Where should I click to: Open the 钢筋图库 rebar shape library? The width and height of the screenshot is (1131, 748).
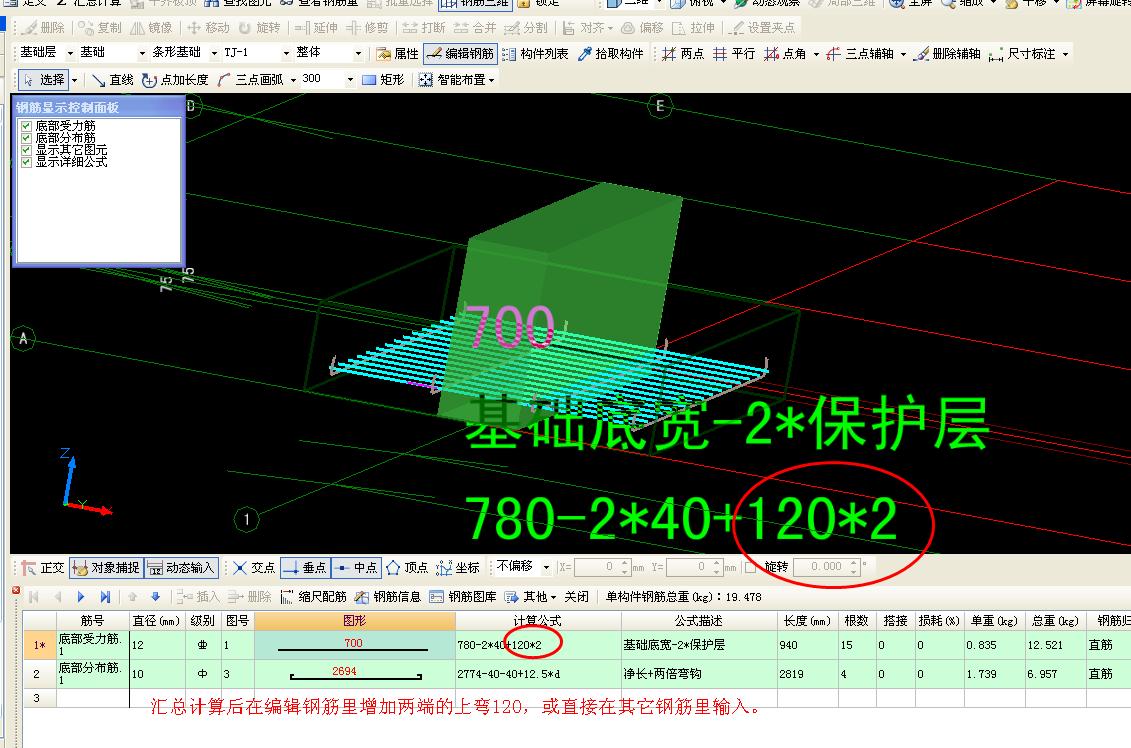pyautogui.click(x=463, y=597)
